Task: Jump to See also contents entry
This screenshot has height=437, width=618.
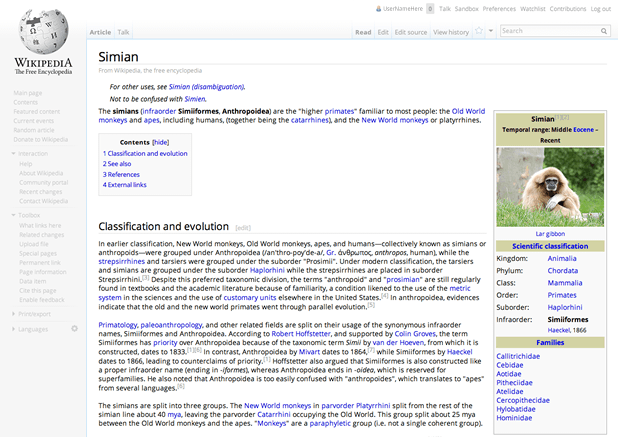Action: (117, 164)
